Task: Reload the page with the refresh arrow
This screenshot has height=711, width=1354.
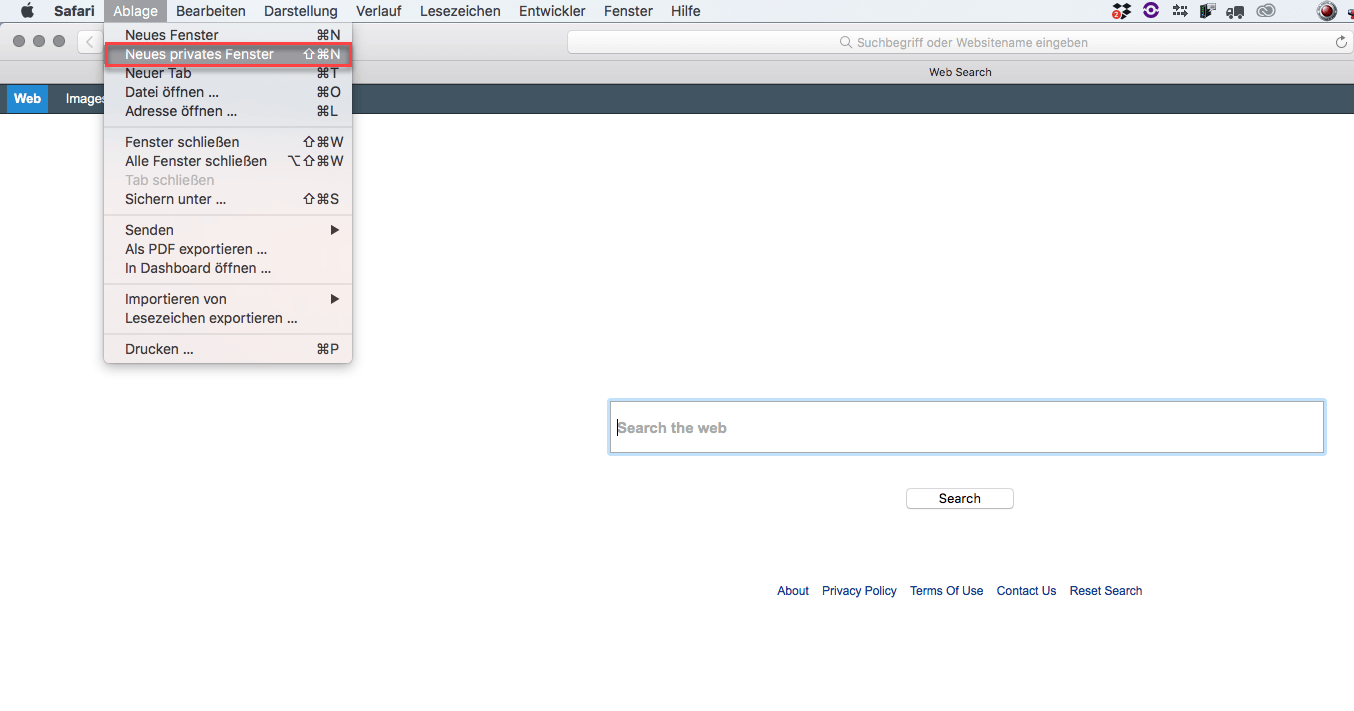Action: point(1341,42)
